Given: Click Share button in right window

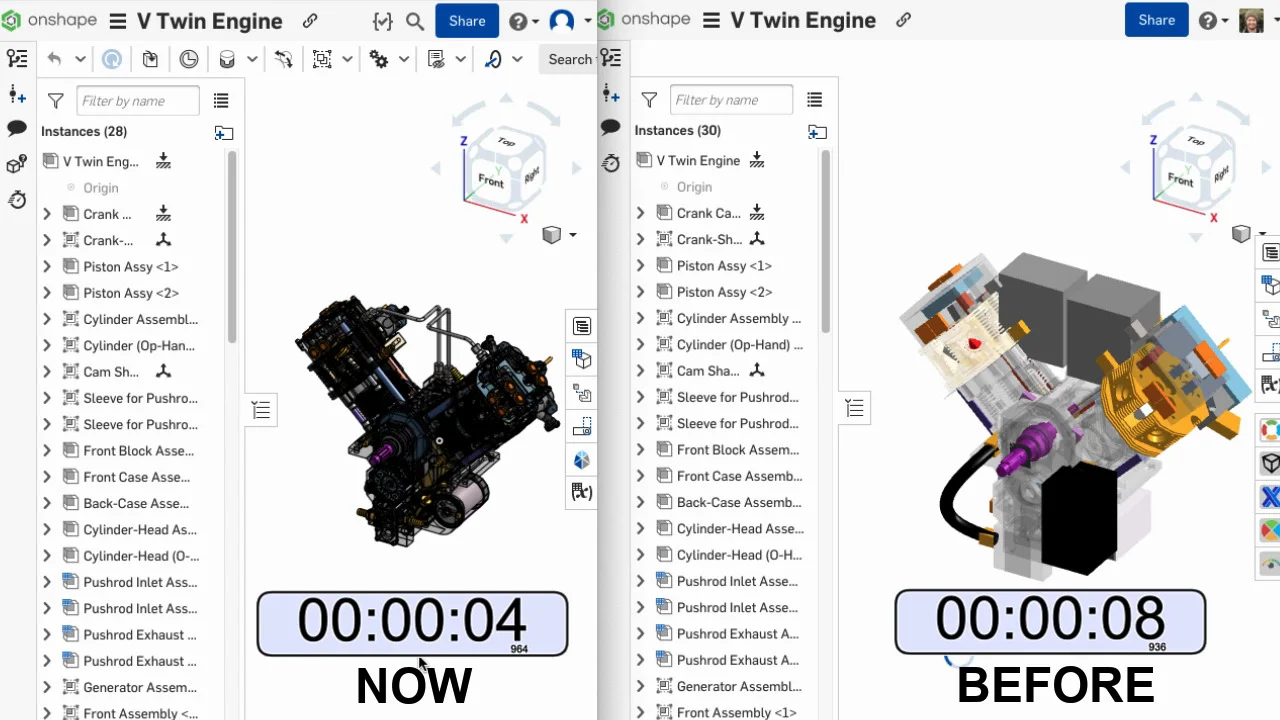Looking at the screenshot, I should click(x=1156, y=20).
